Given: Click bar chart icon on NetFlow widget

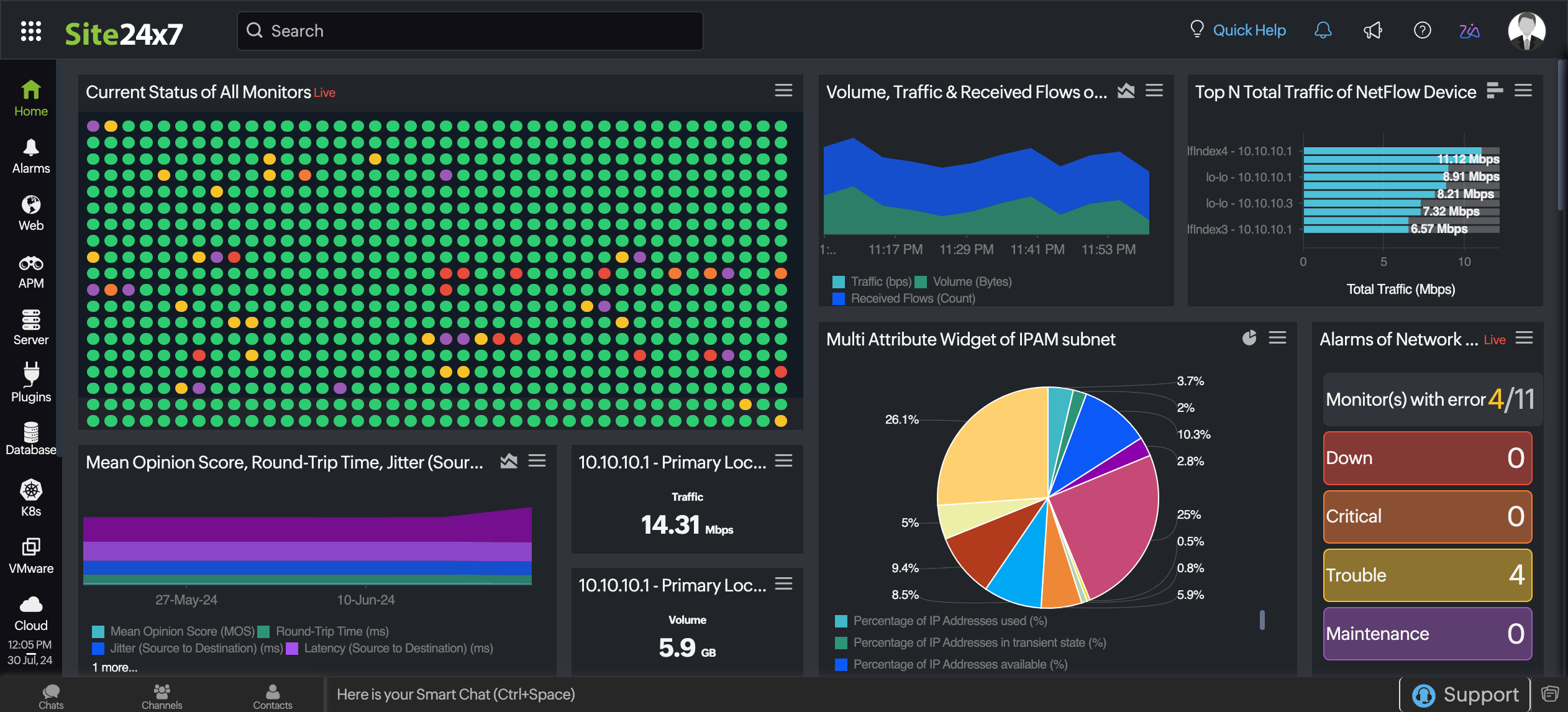Looking at the screenshot, I should click(x=1495, y=91).
